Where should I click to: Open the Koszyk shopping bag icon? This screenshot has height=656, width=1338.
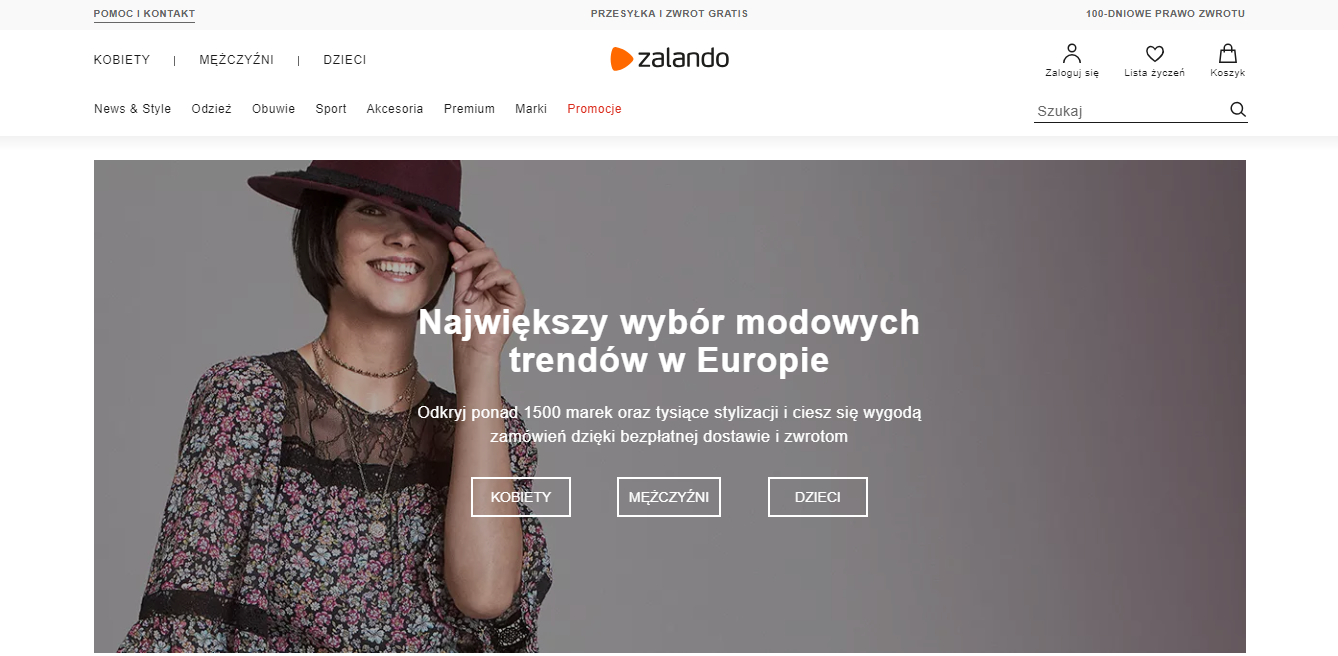[x=1227, y=53]
